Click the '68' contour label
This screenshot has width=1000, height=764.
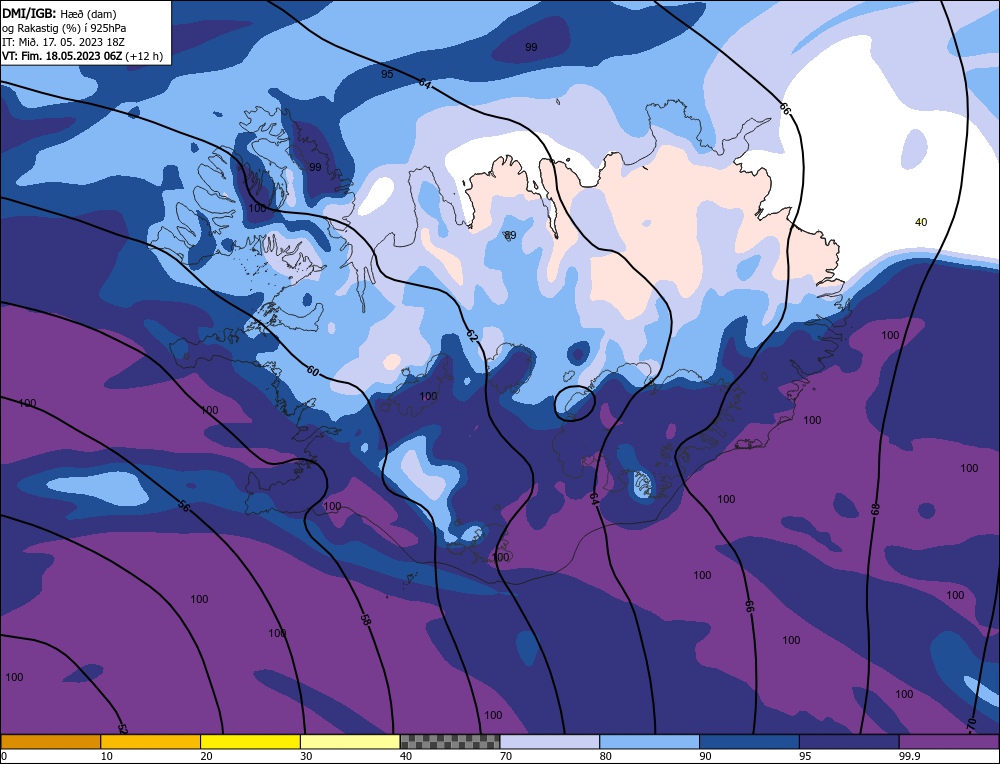coord(876,508)
